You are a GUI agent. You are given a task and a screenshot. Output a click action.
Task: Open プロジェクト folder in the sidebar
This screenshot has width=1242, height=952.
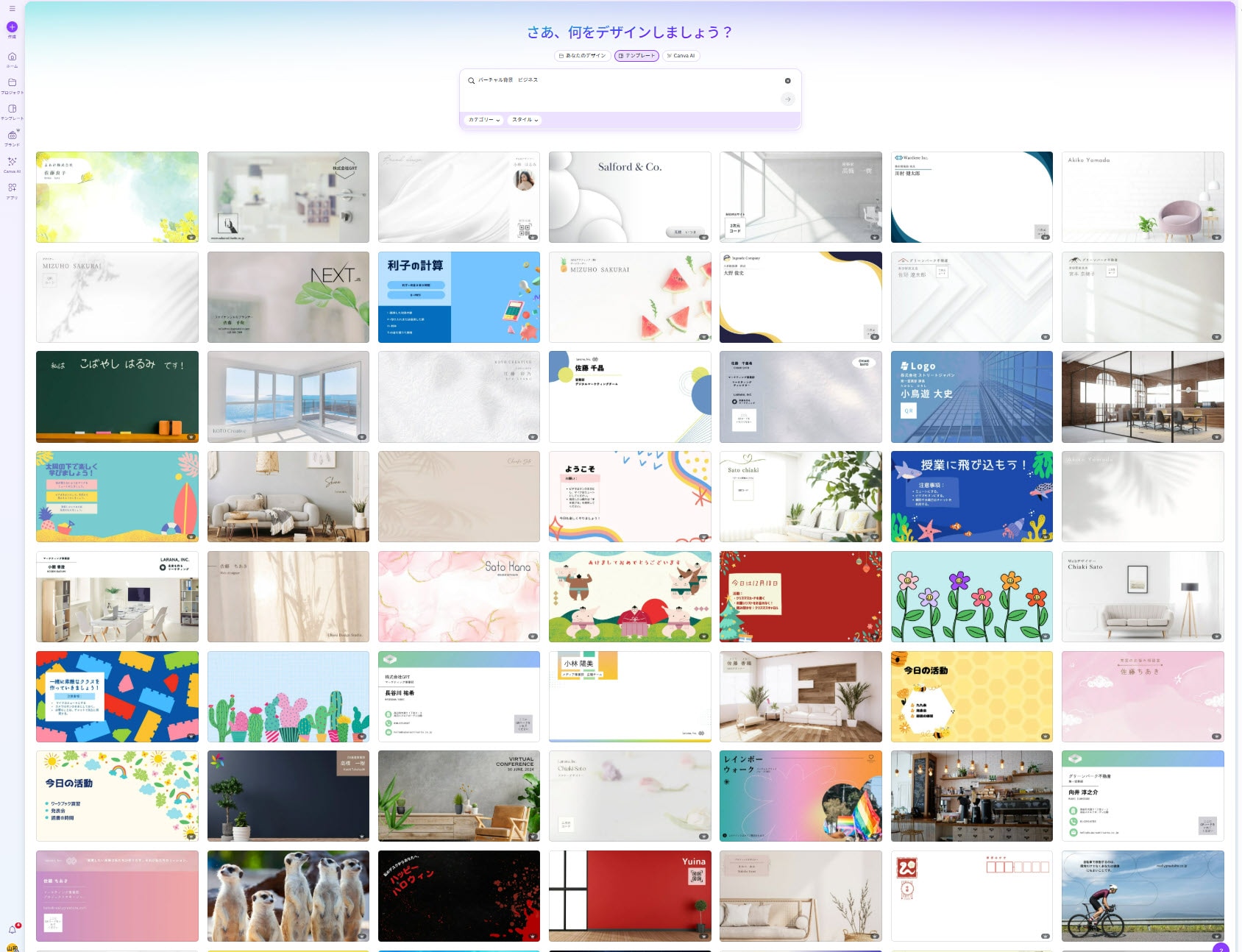click(x=12, y=83)
